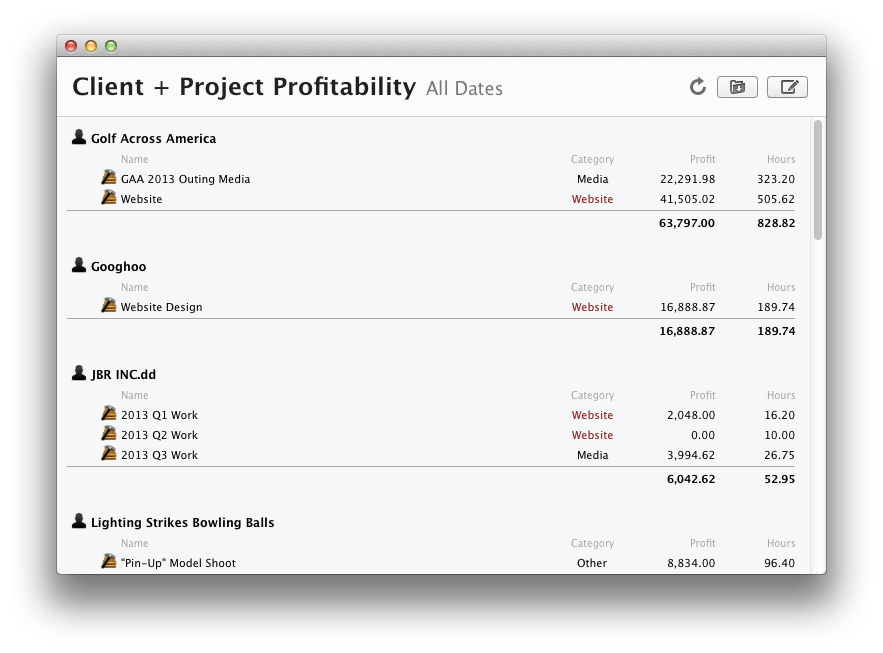Click the 2013 Q2 Work project icon

point(109,434)
